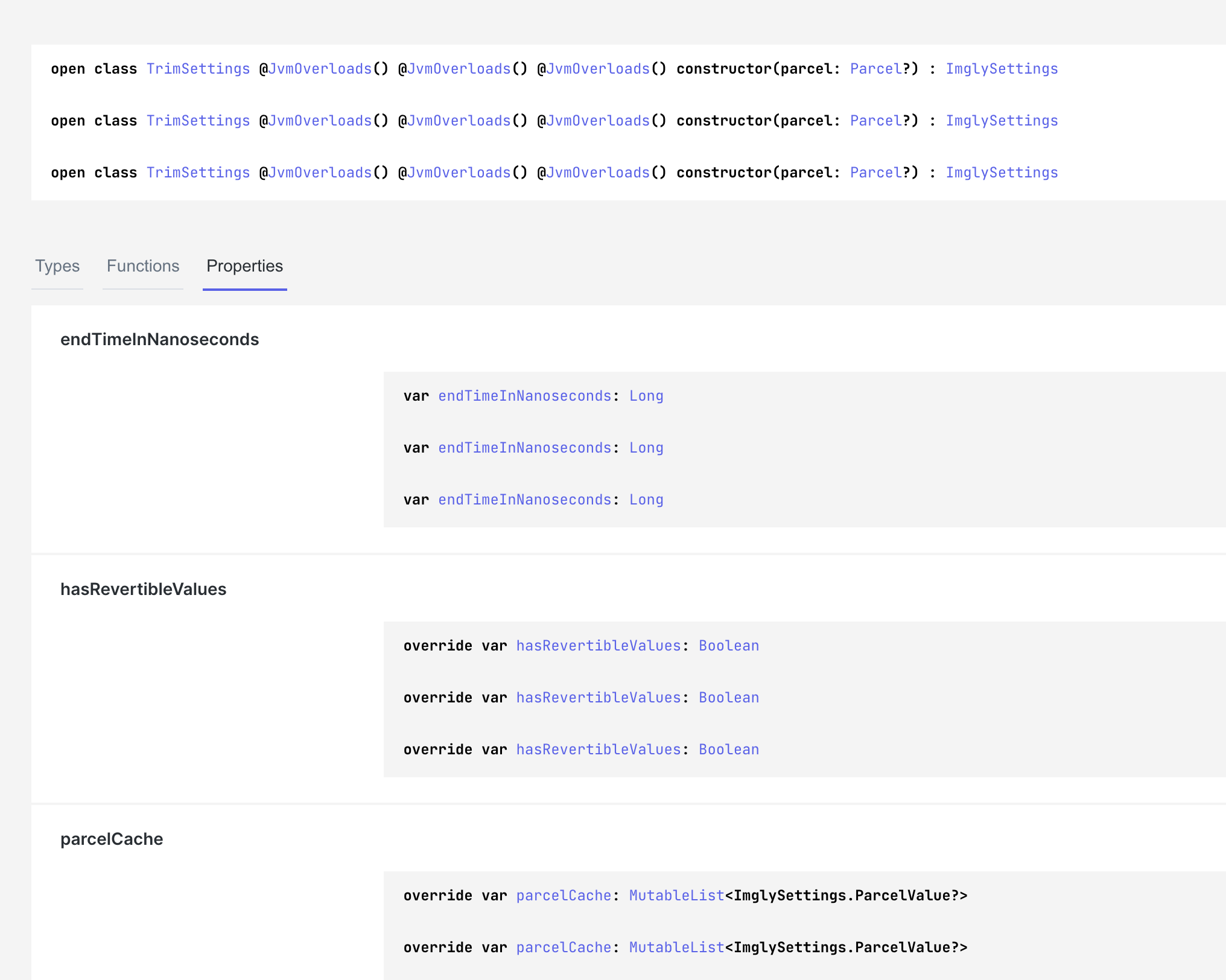1226x980 pixels.
Task: Select the Properties tab
Action: 244,266
